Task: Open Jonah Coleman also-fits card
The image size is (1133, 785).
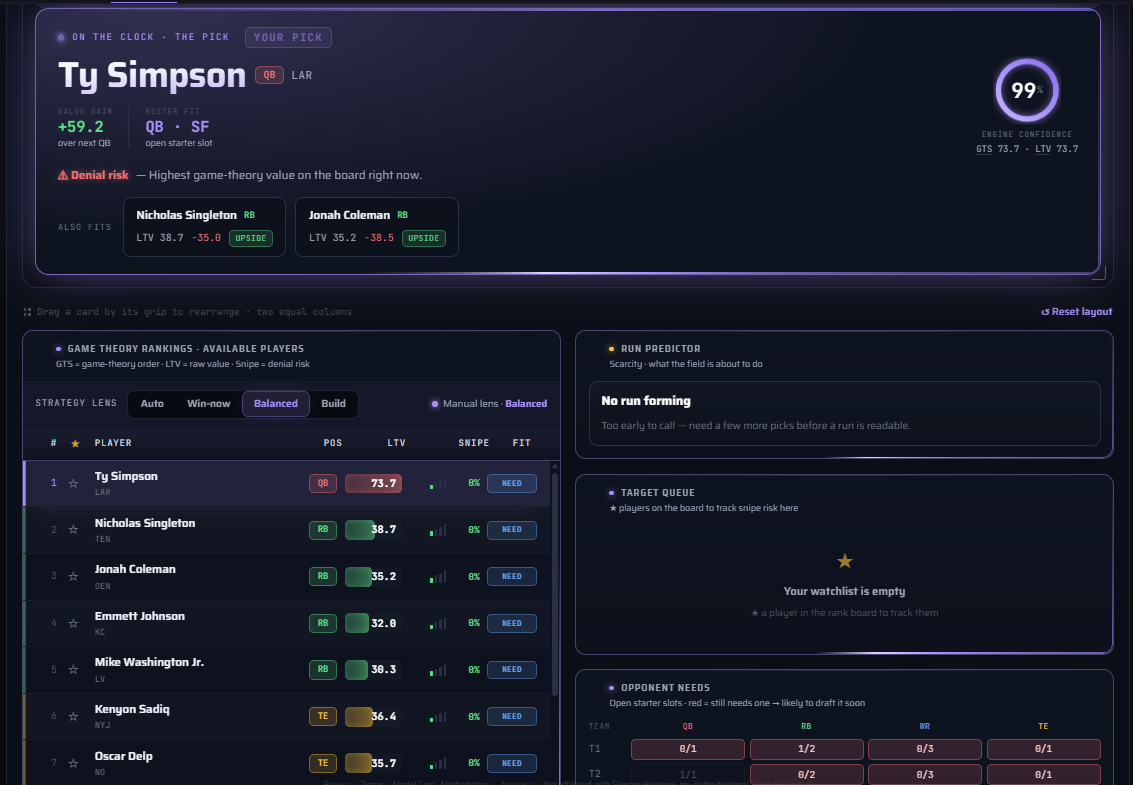Action: [376, 227]
